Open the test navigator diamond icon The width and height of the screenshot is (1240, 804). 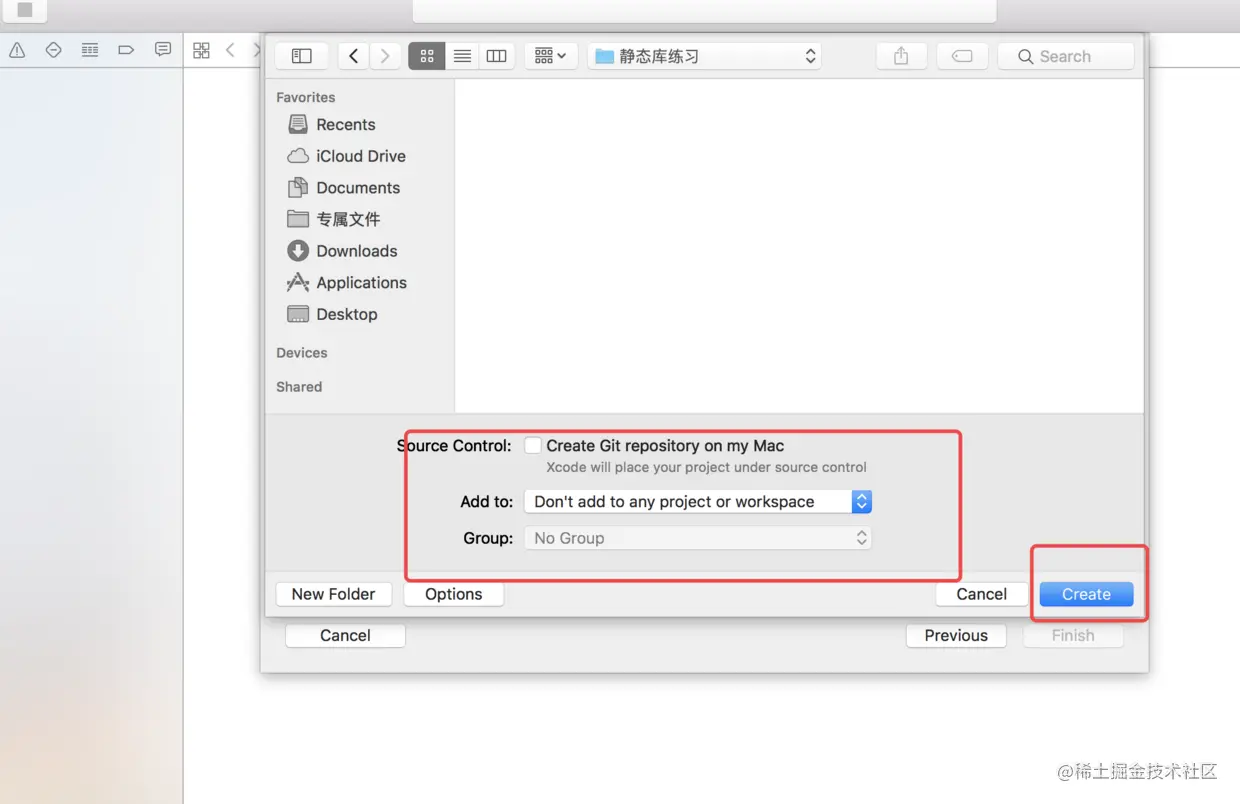[x=54, y=50]
